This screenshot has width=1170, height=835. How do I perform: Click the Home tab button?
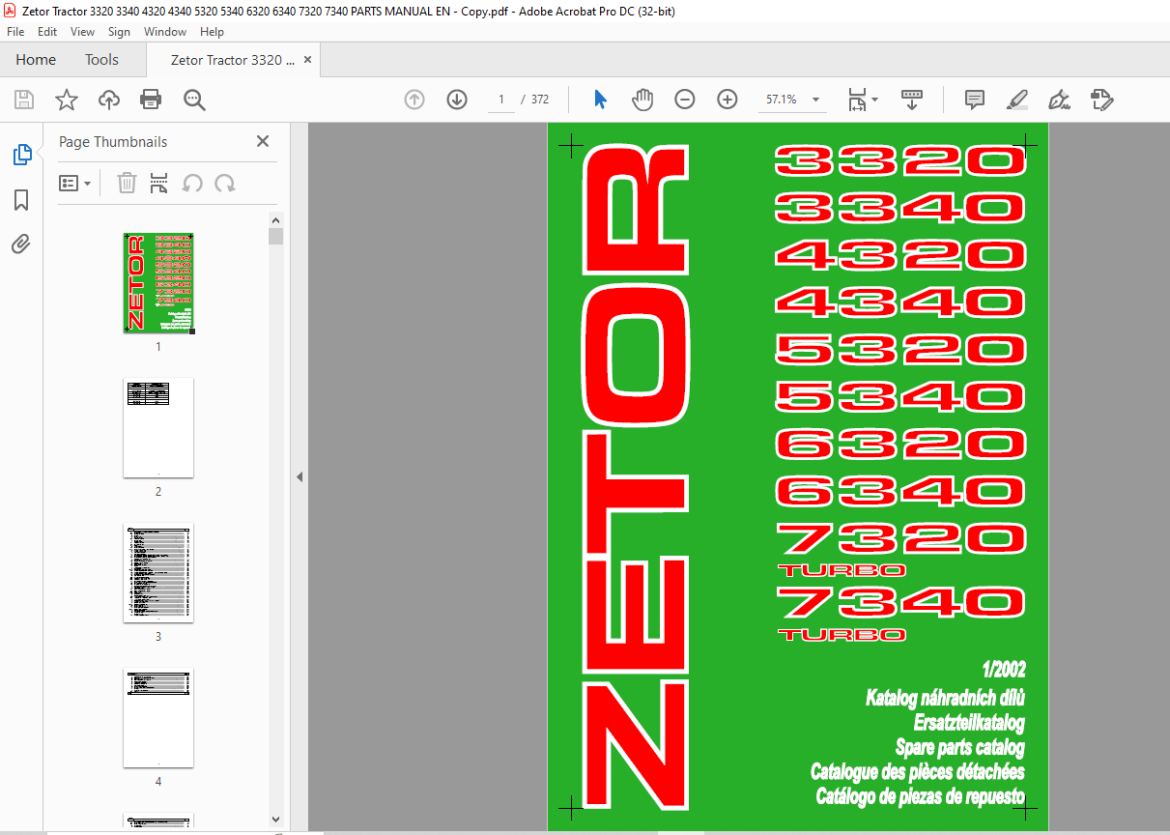(36, 60)
